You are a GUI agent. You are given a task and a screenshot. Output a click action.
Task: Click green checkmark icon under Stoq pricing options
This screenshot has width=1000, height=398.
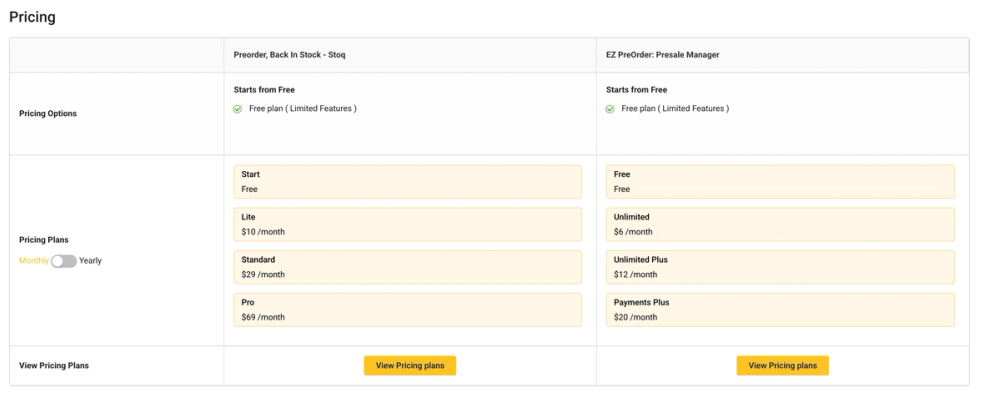point(237,109)
